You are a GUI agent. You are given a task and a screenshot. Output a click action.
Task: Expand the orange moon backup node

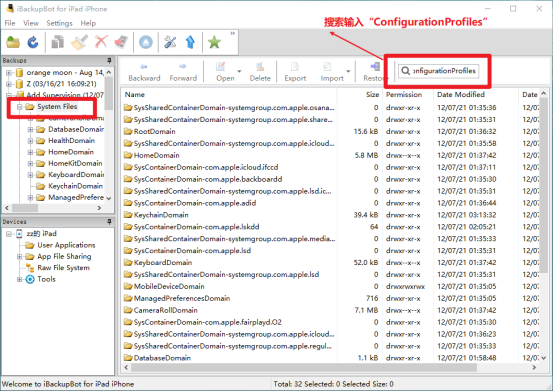tap(9, 73)
